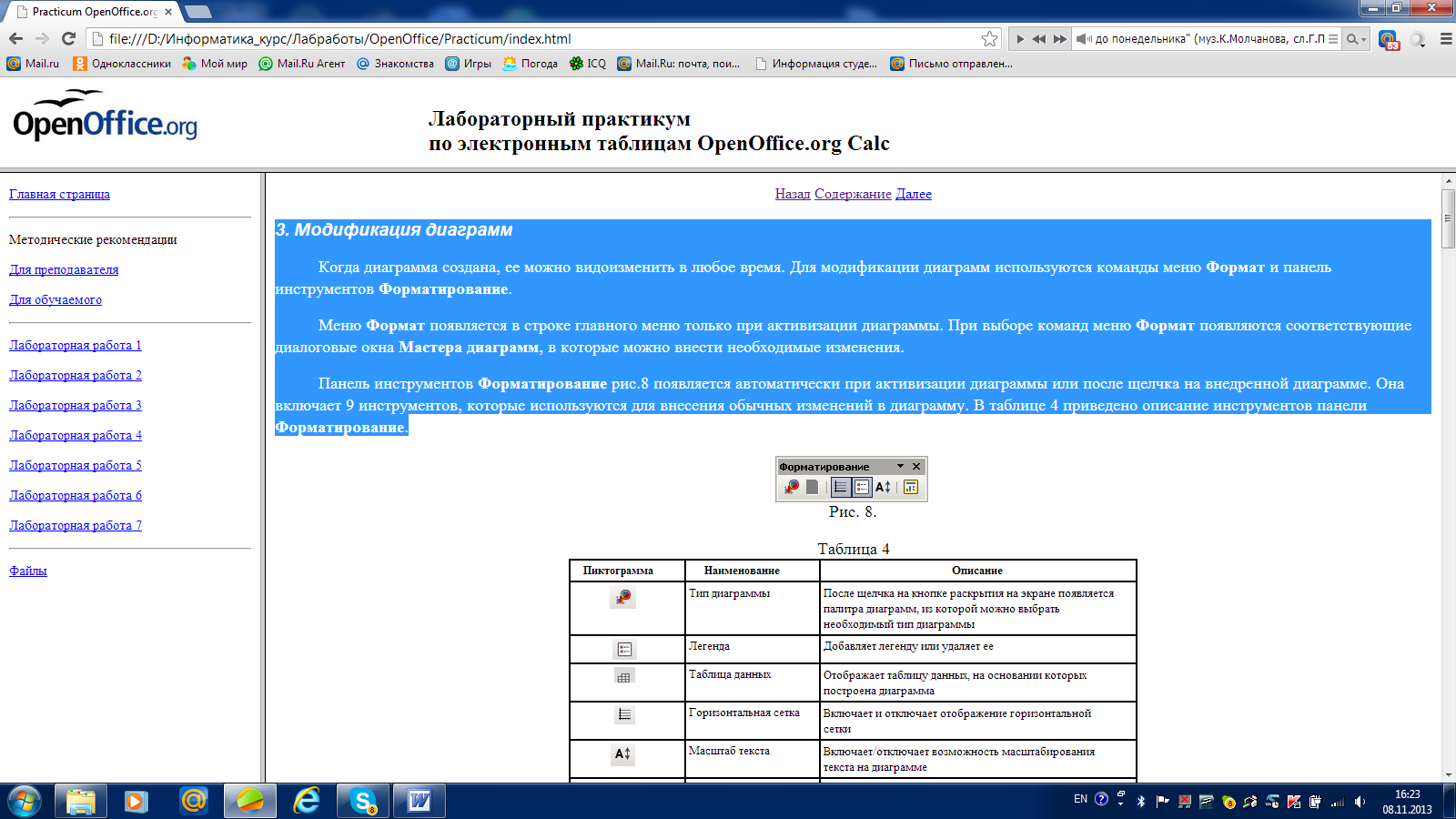Open the Mail.Ru agent extension with 53 badge
This screenshot has height=819, width=1456.
1389,39
